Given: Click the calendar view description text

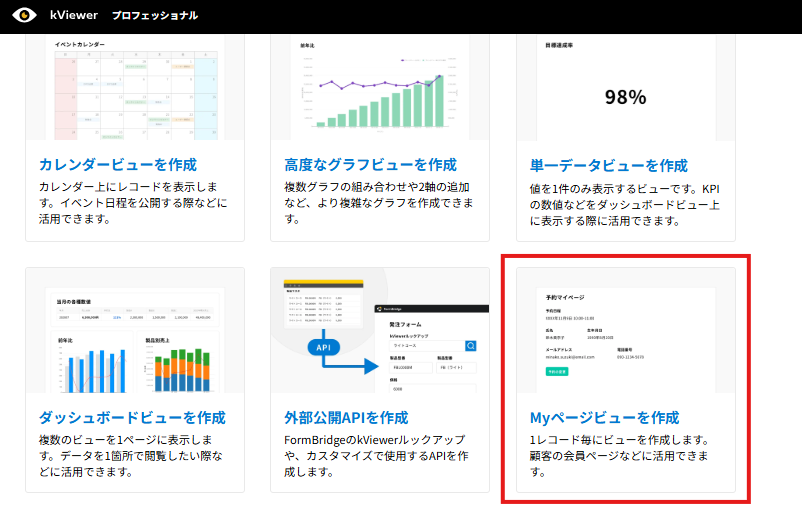Looking at the screenshot, I should (133, 203).
